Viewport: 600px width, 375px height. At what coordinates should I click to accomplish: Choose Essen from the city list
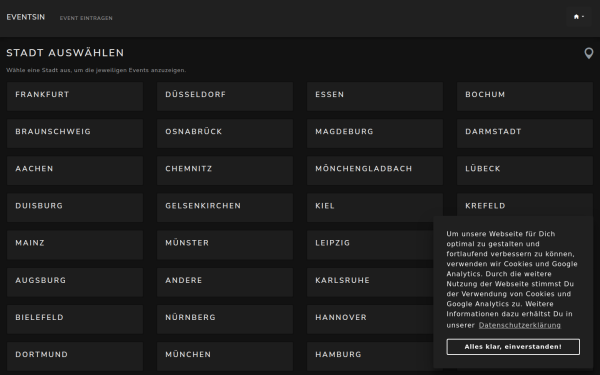375,96
